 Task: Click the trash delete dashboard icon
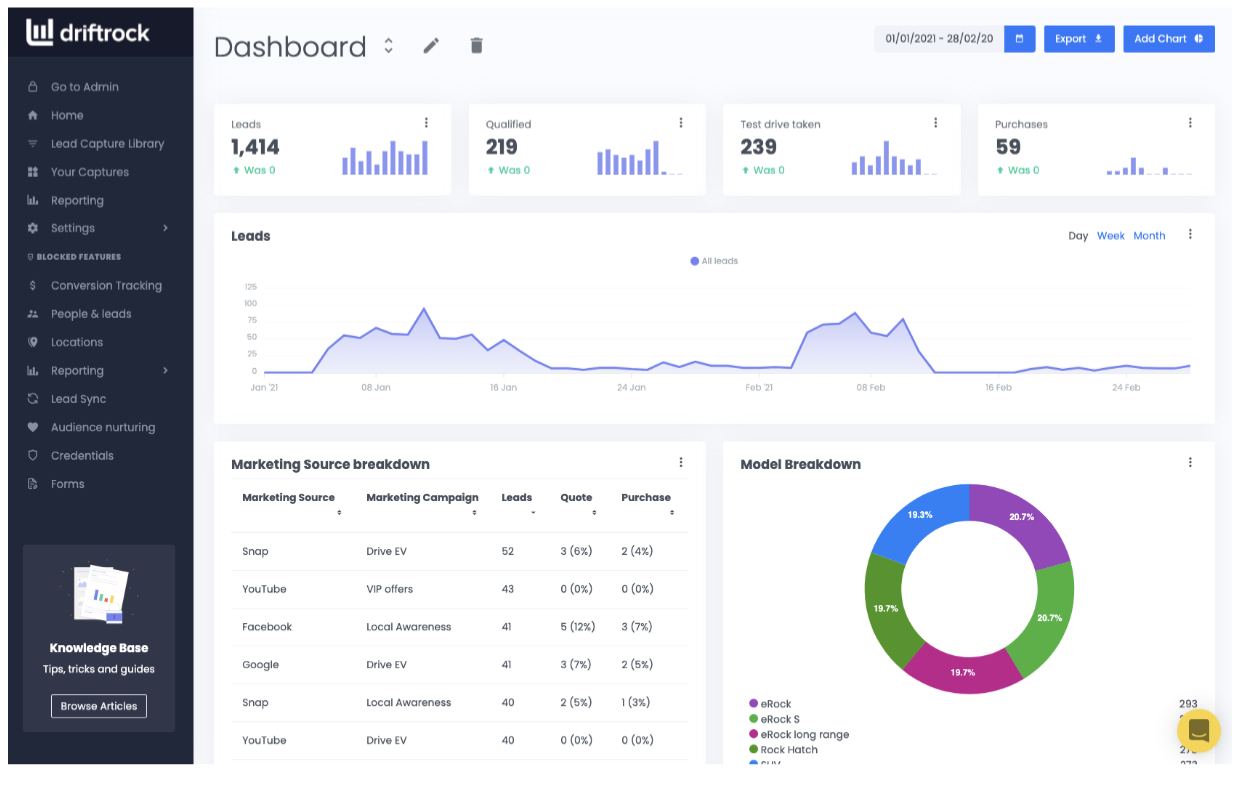click(x=477, y=46)
